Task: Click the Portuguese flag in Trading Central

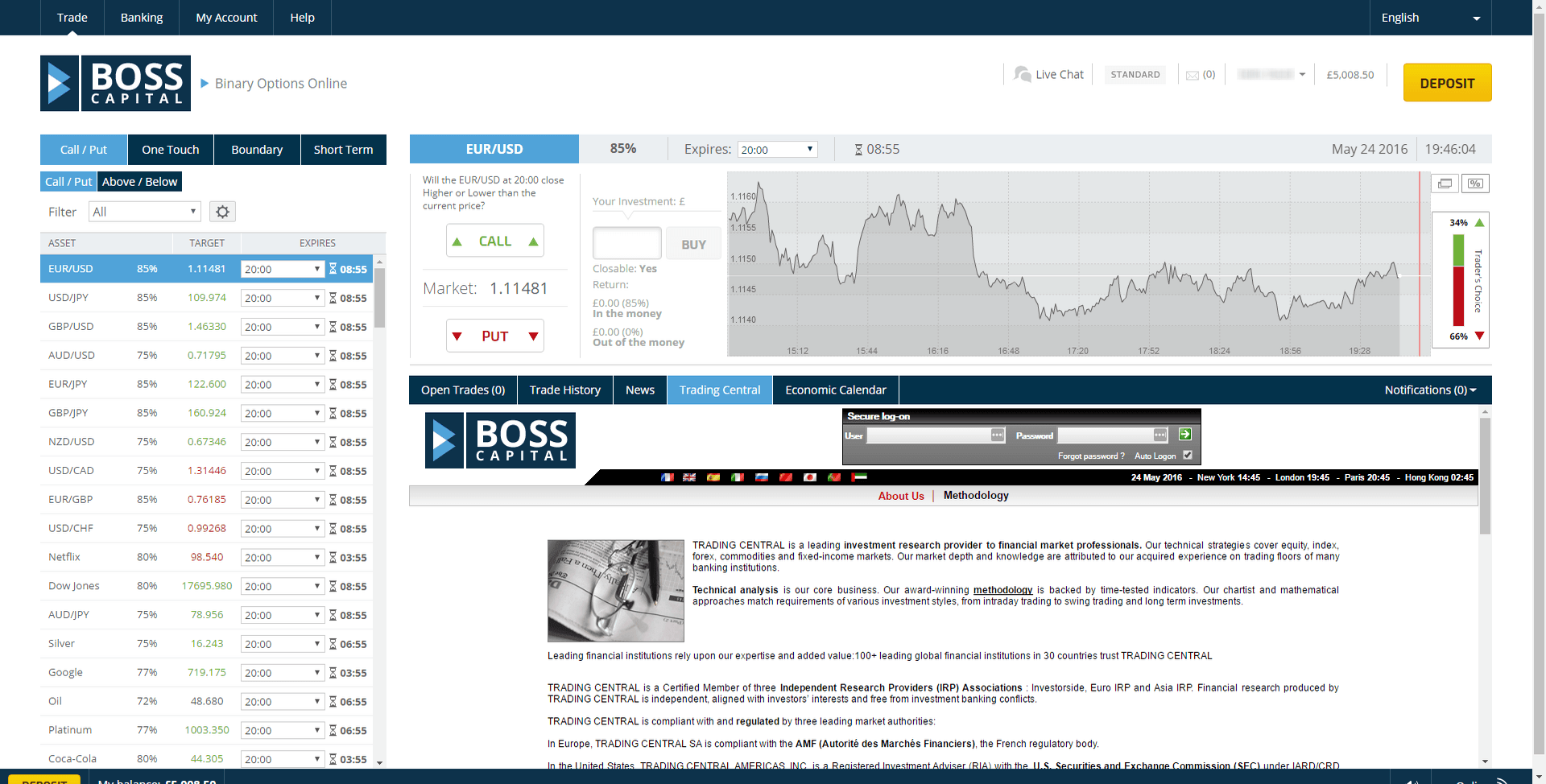Action: point(834,477)
